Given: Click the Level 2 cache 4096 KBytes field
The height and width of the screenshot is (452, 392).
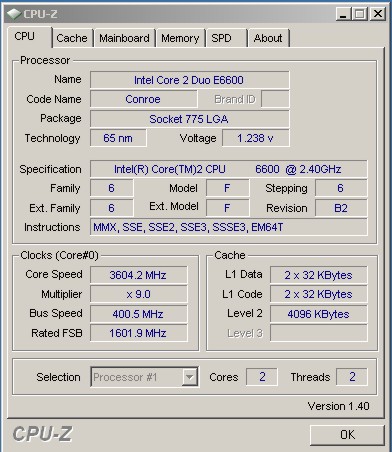Looking at the screenshot, I should (x=319, y=314).
